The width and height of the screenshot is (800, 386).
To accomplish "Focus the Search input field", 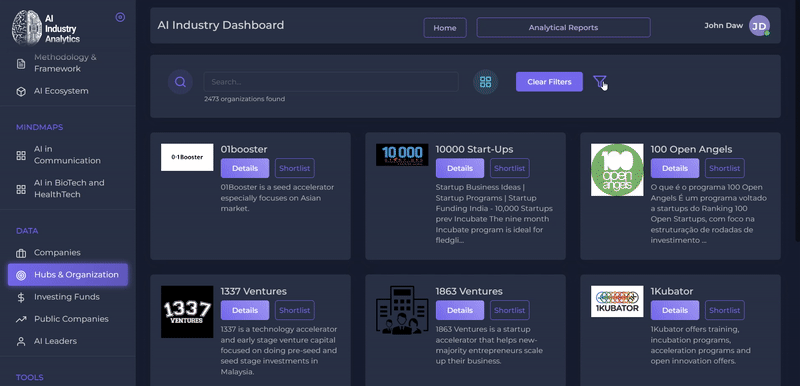I will point(331,82).
